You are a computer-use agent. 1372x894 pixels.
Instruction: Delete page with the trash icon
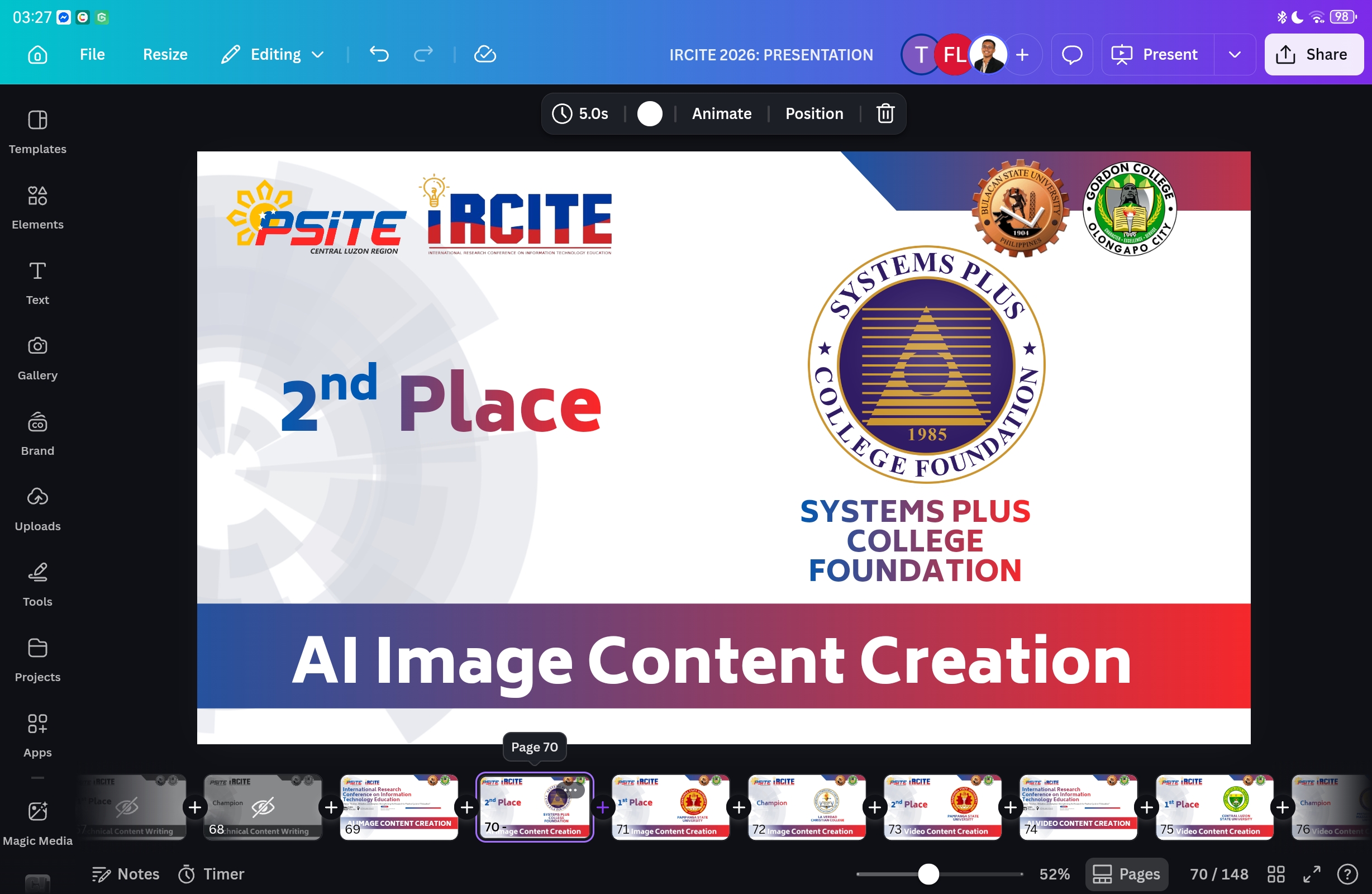[885, 113]
